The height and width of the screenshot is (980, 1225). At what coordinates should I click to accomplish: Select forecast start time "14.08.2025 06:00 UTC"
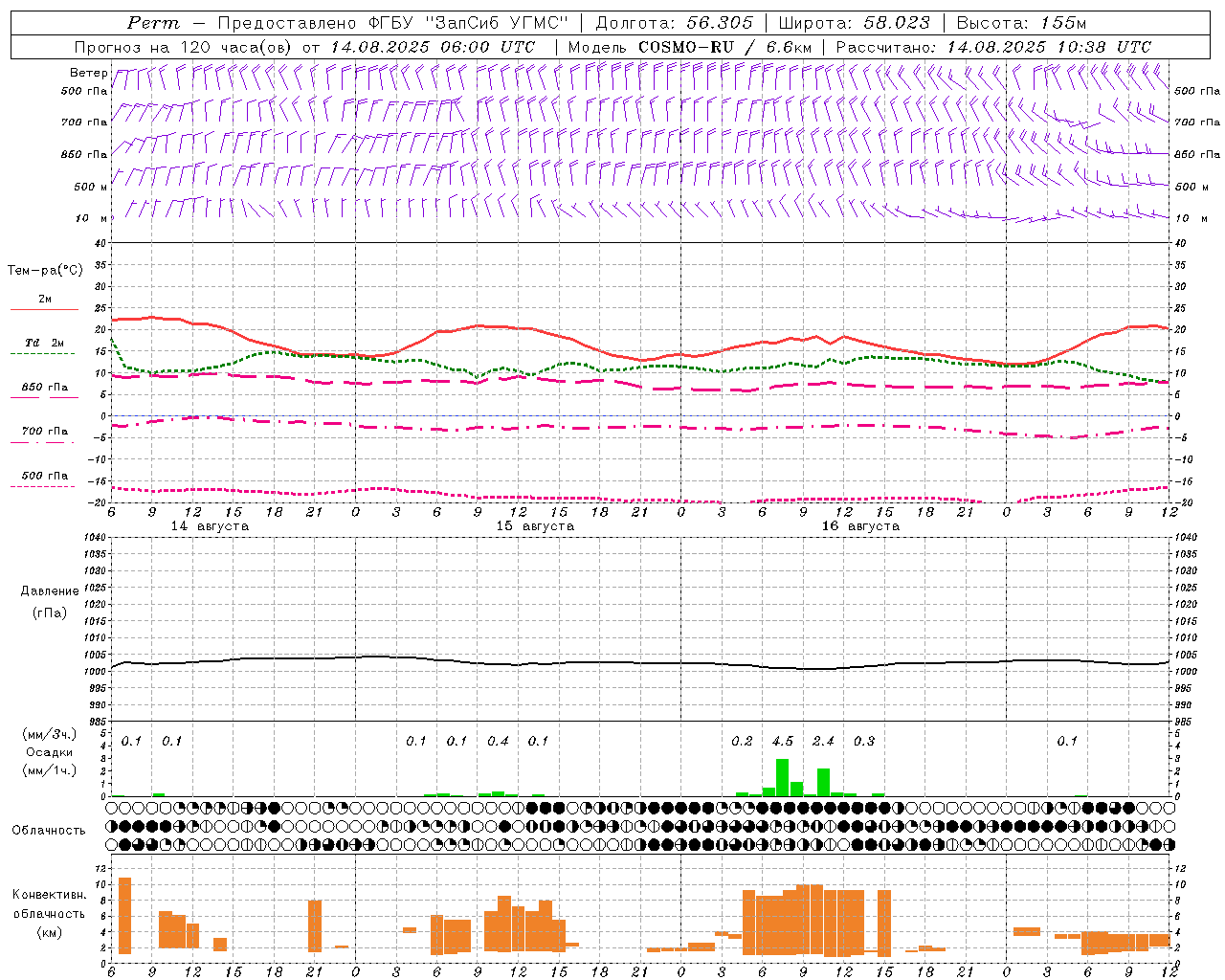click(433, 47)
